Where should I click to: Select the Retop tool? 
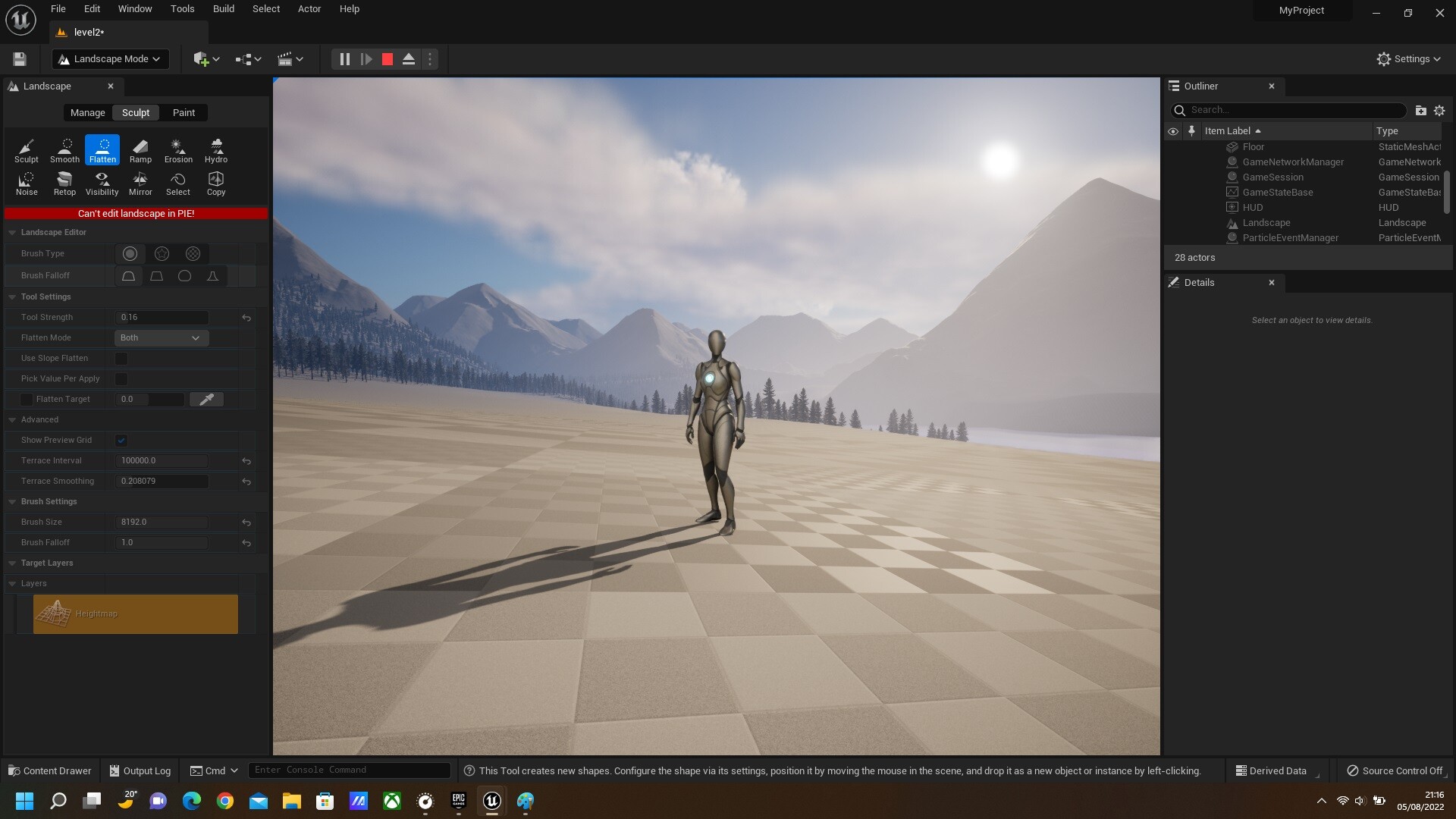(x=64, y=183)
